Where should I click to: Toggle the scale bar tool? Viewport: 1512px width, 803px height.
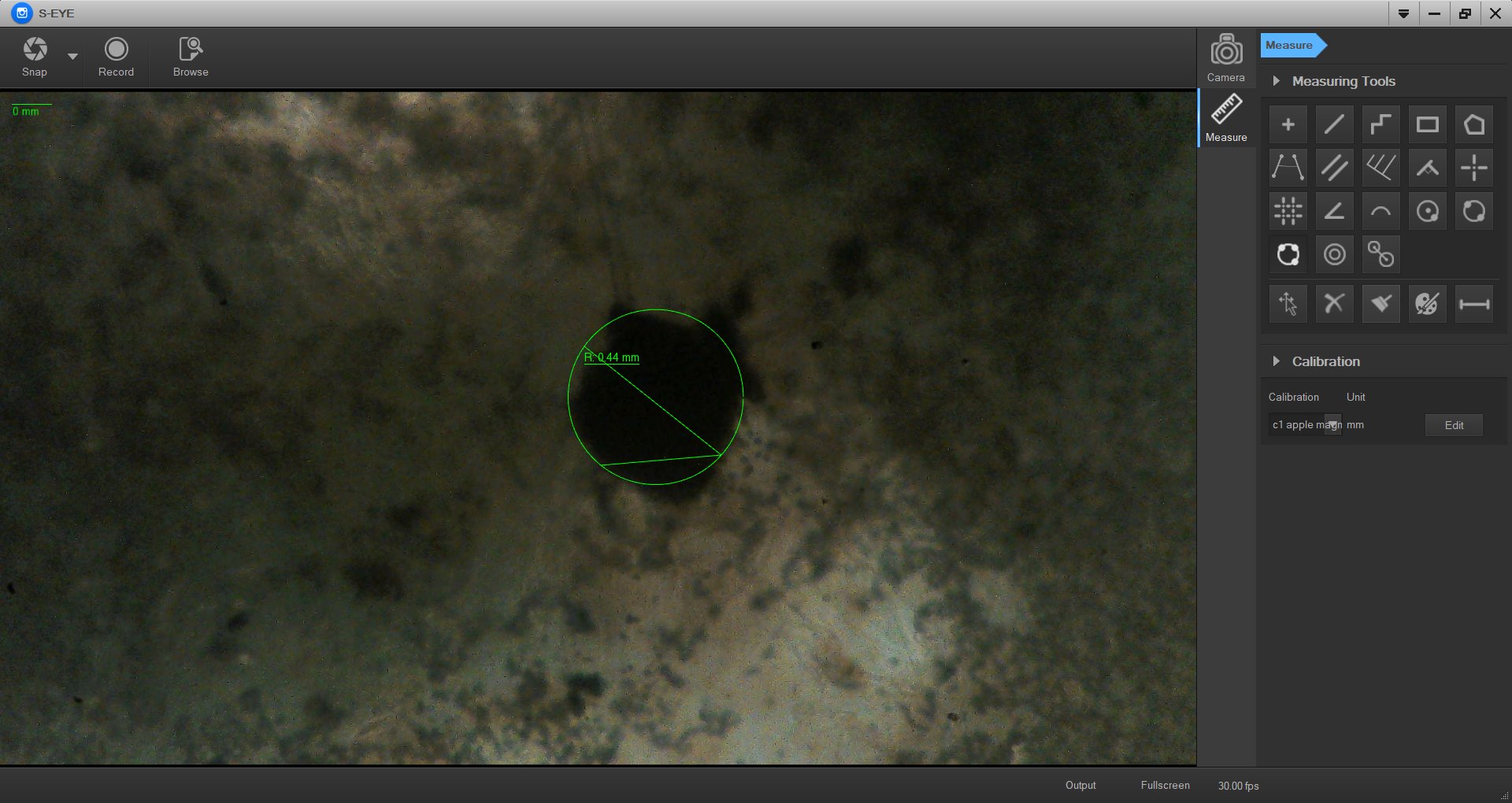point(1474,304)
